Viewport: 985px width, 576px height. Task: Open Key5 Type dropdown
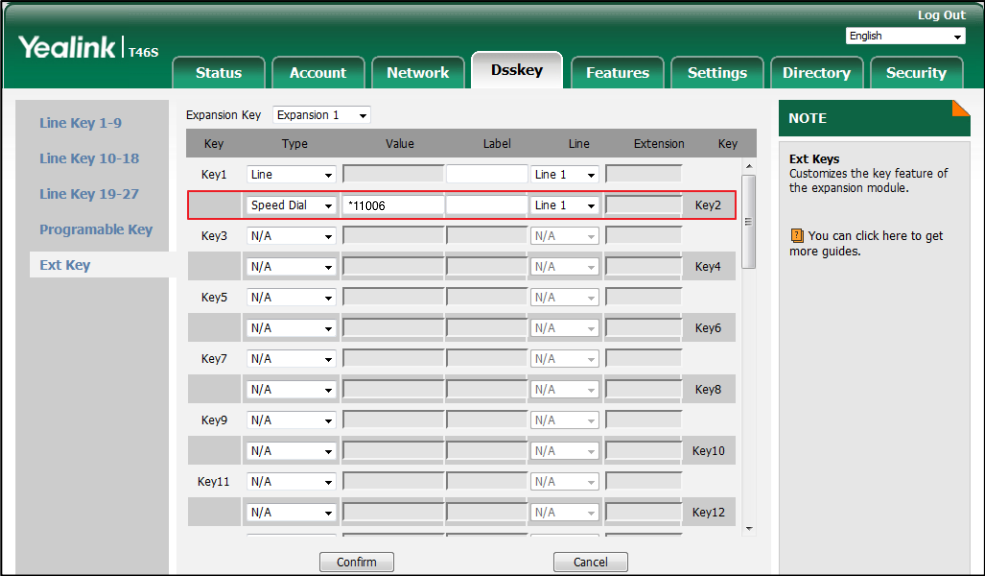point(291,298)
